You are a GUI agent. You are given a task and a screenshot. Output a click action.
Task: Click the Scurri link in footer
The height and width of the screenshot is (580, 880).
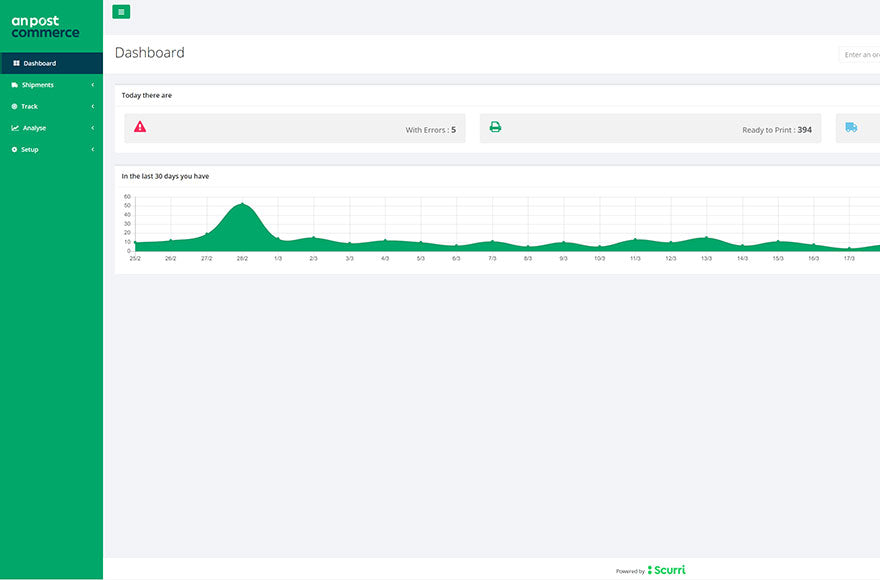tap(668, 570)
